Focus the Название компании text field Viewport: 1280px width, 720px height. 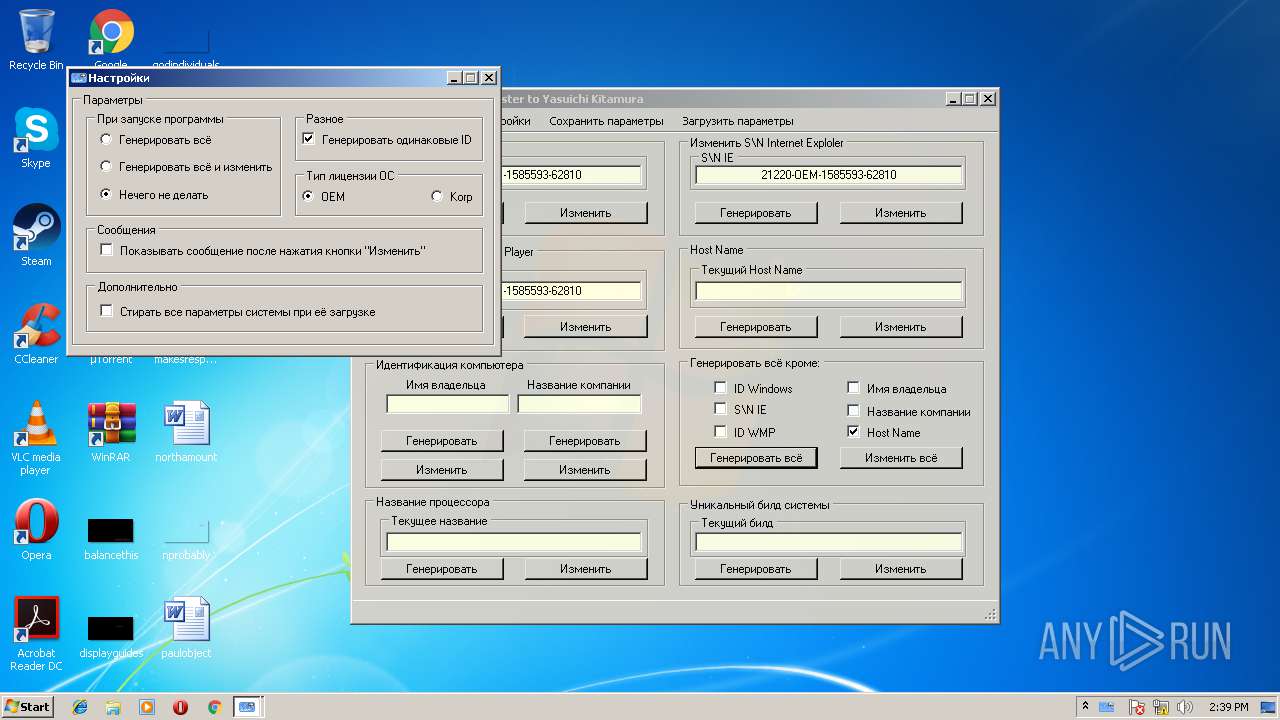pyautogui.click(x=580, y=404)
